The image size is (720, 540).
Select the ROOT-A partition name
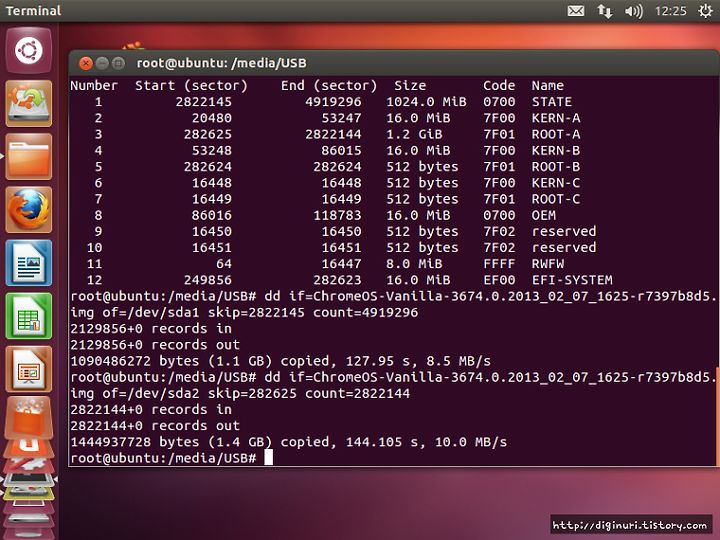coord(556,134)
